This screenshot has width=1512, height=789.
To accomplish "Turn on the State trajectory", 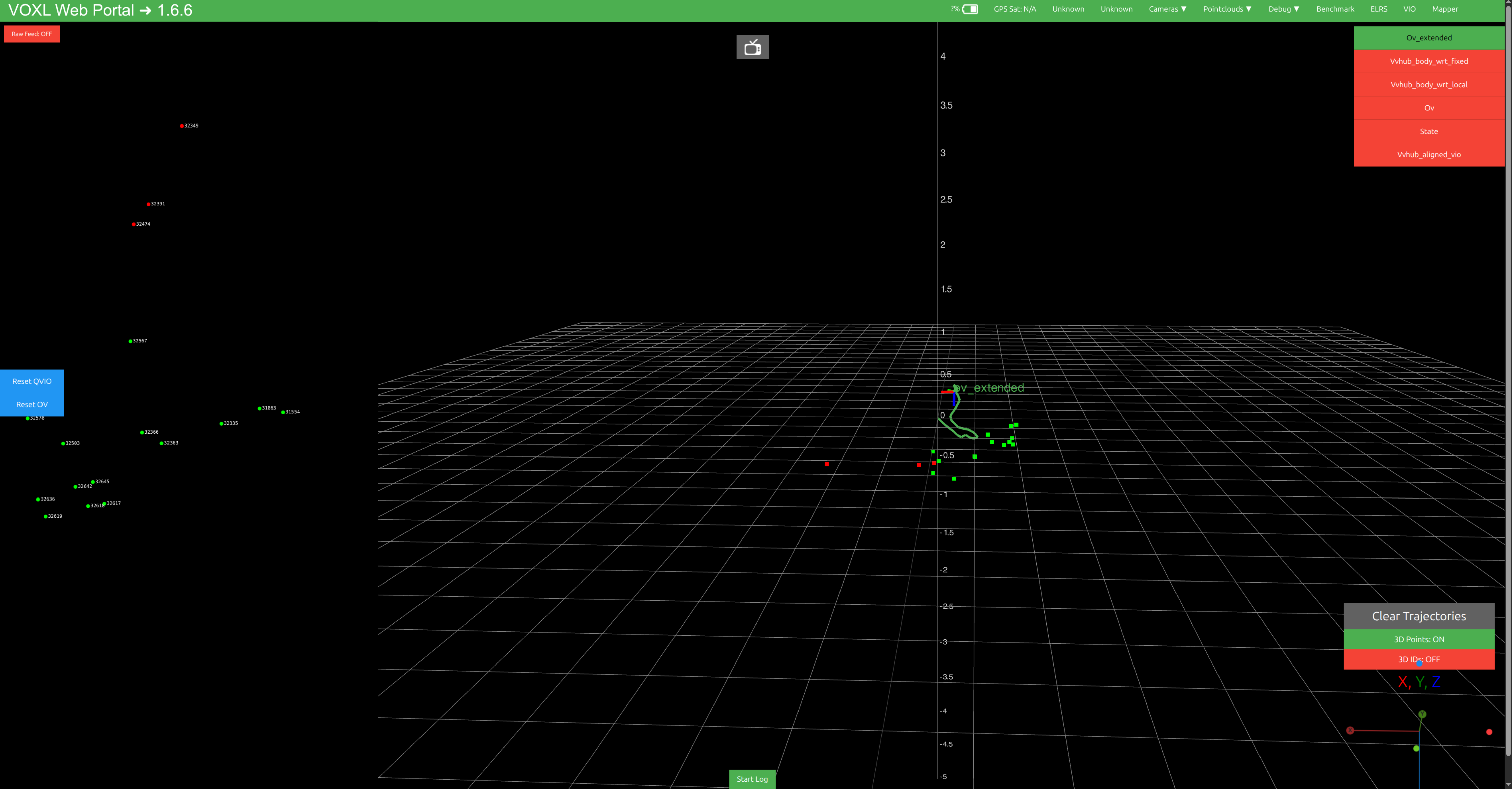I will tap(1429, 132).
